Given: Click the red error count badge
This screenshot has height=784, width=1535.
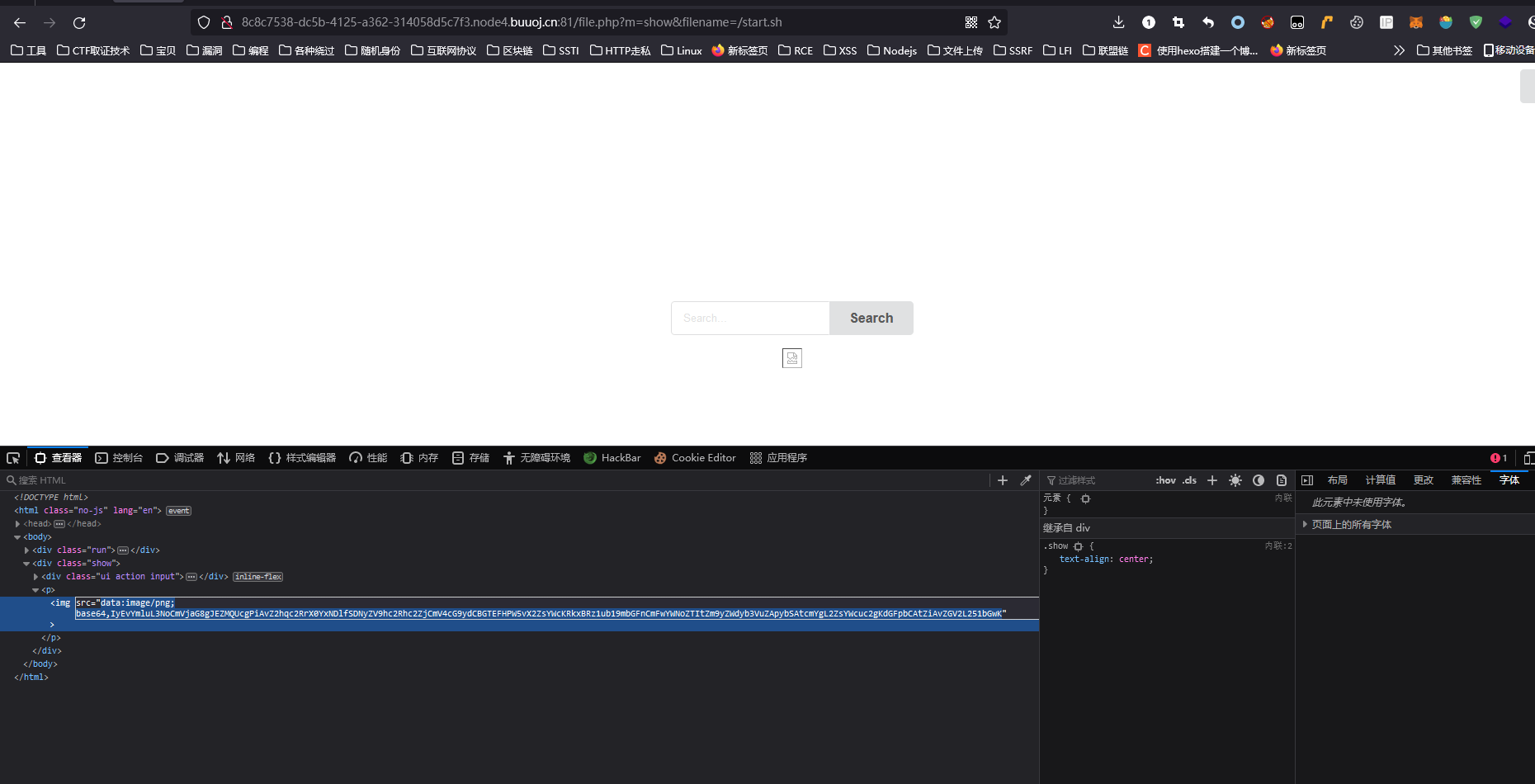Looking at the screenshot, I should click(x=1499, y=458).
